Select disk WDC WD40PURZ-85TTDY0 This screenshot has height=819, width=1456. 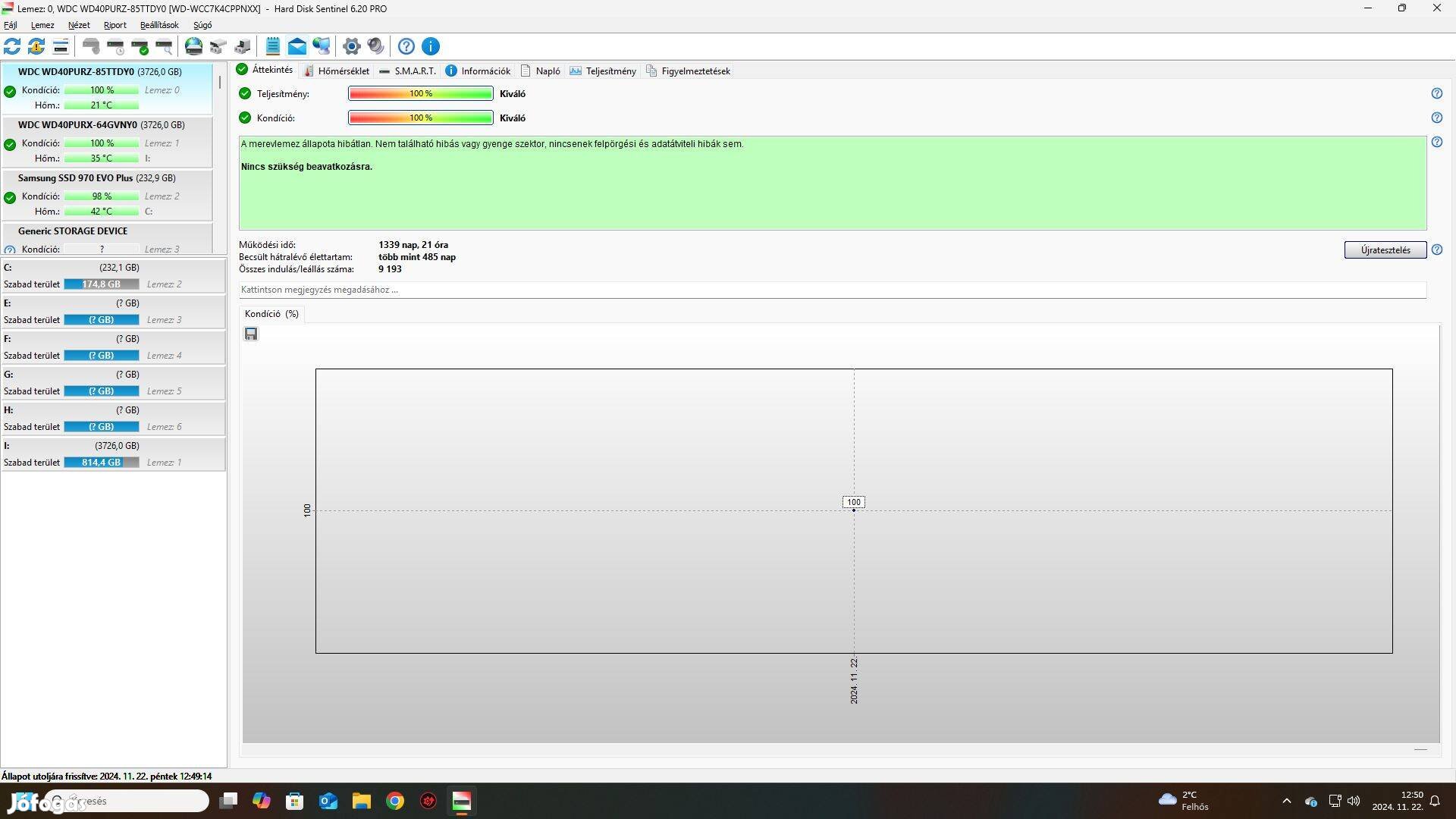[107, 89]
